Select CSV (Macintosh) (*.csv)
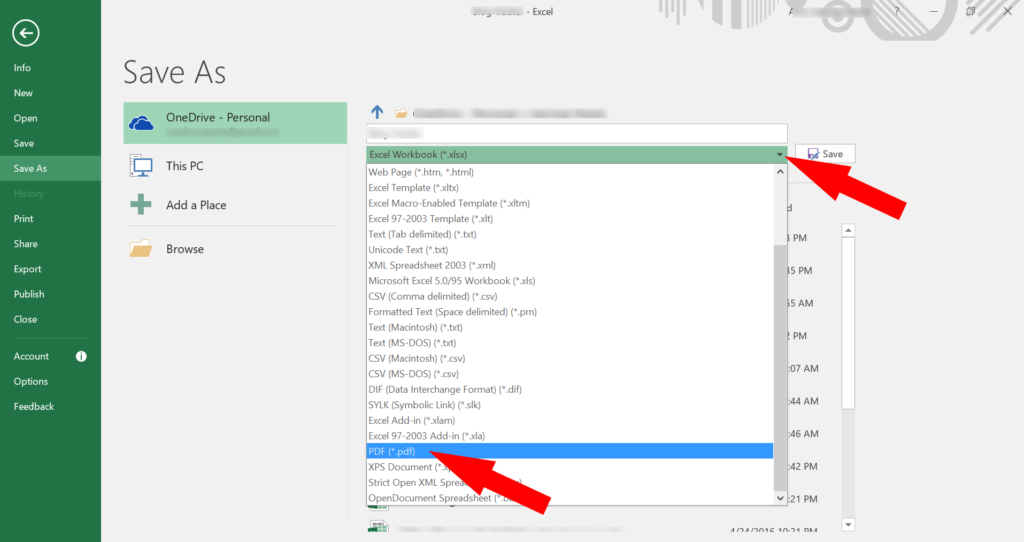This screenshot has width=1024, height=542. point(570,359)
